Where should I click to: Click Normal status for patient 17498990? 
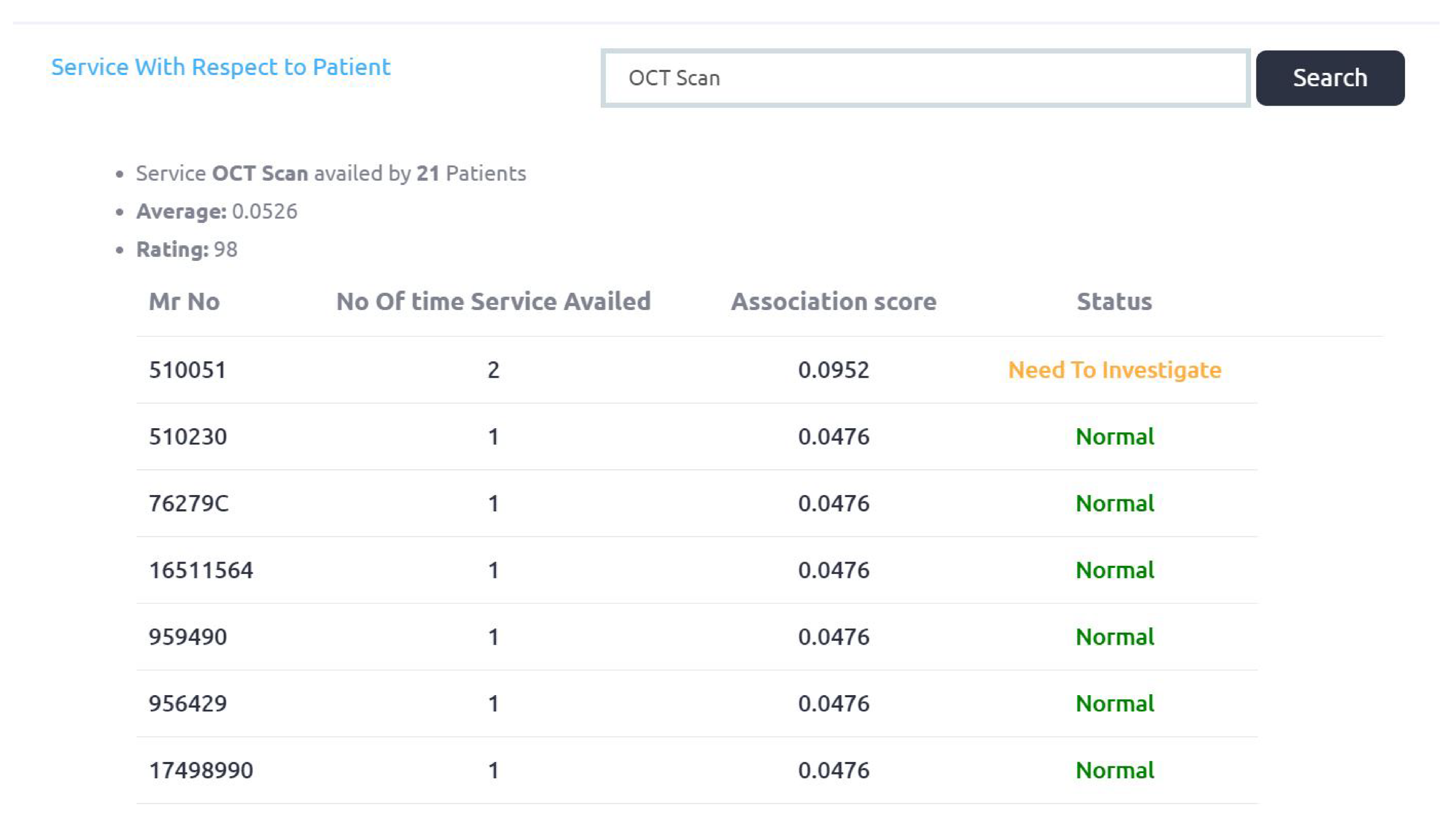[1114, 770]
